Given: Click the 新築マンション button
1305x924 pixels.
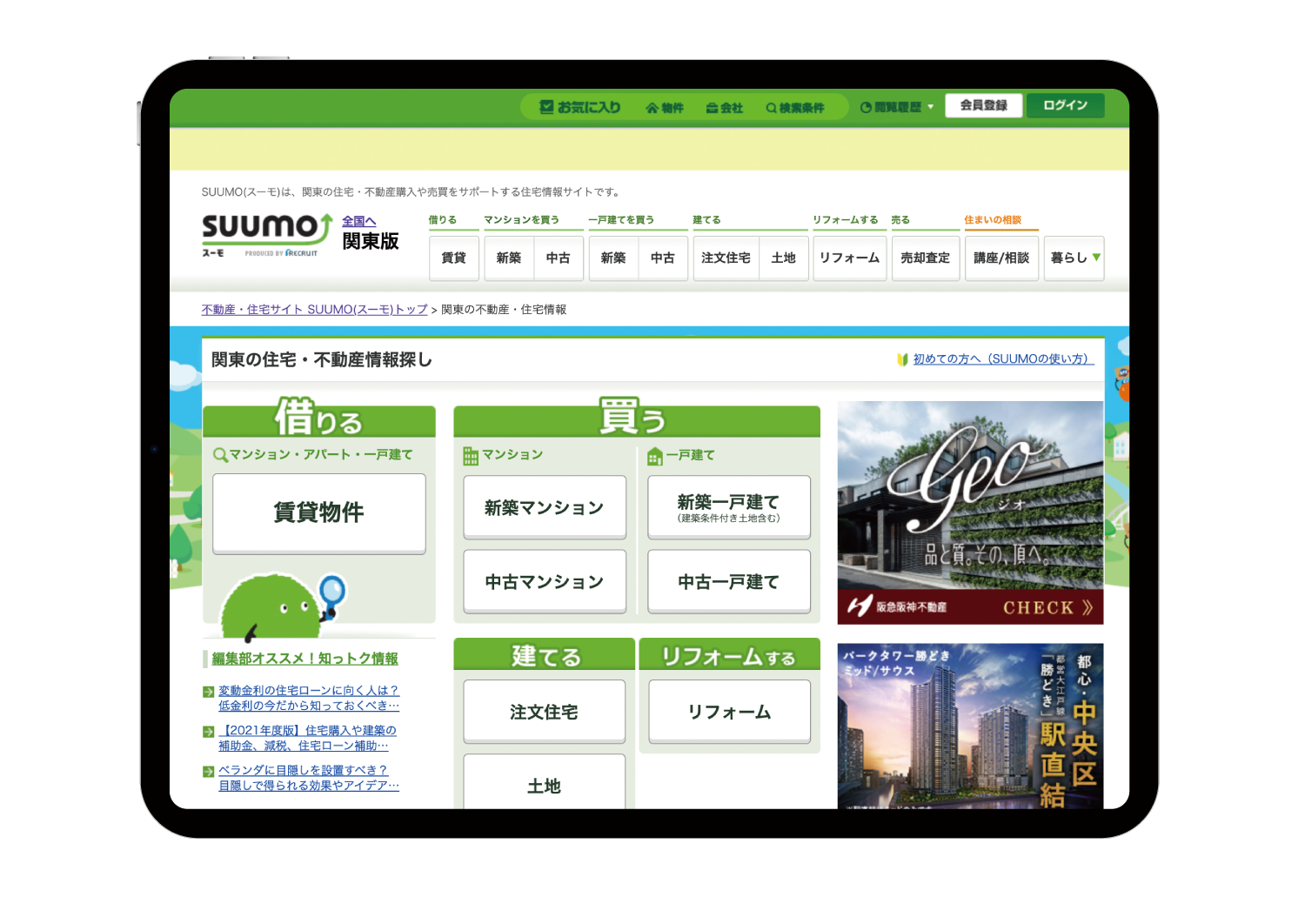Looking at the screenshot, I should (x=545, y=507).
